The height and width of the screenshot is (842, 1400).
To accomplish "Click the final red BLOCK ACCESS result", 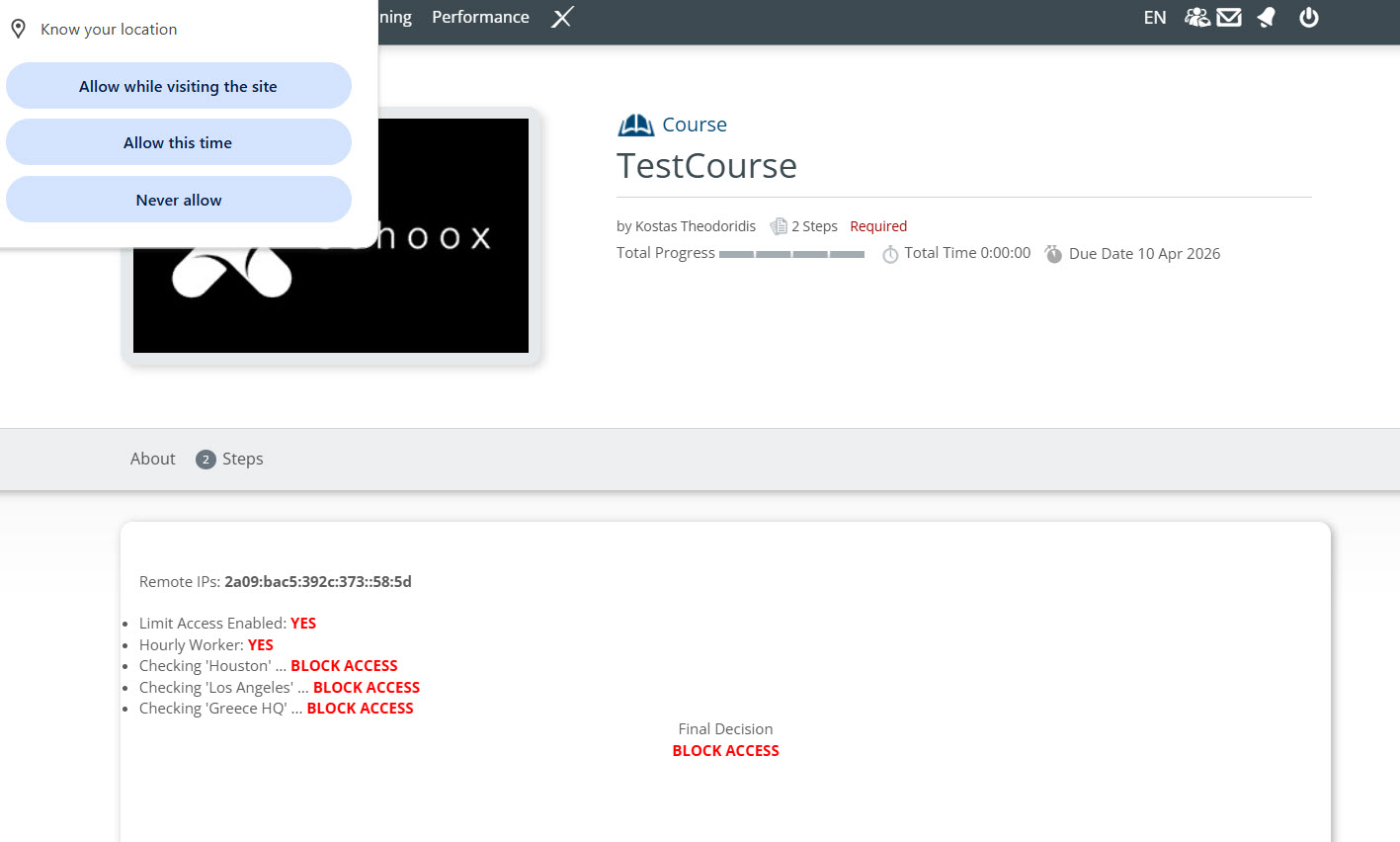I will click(x=725, y=750).
